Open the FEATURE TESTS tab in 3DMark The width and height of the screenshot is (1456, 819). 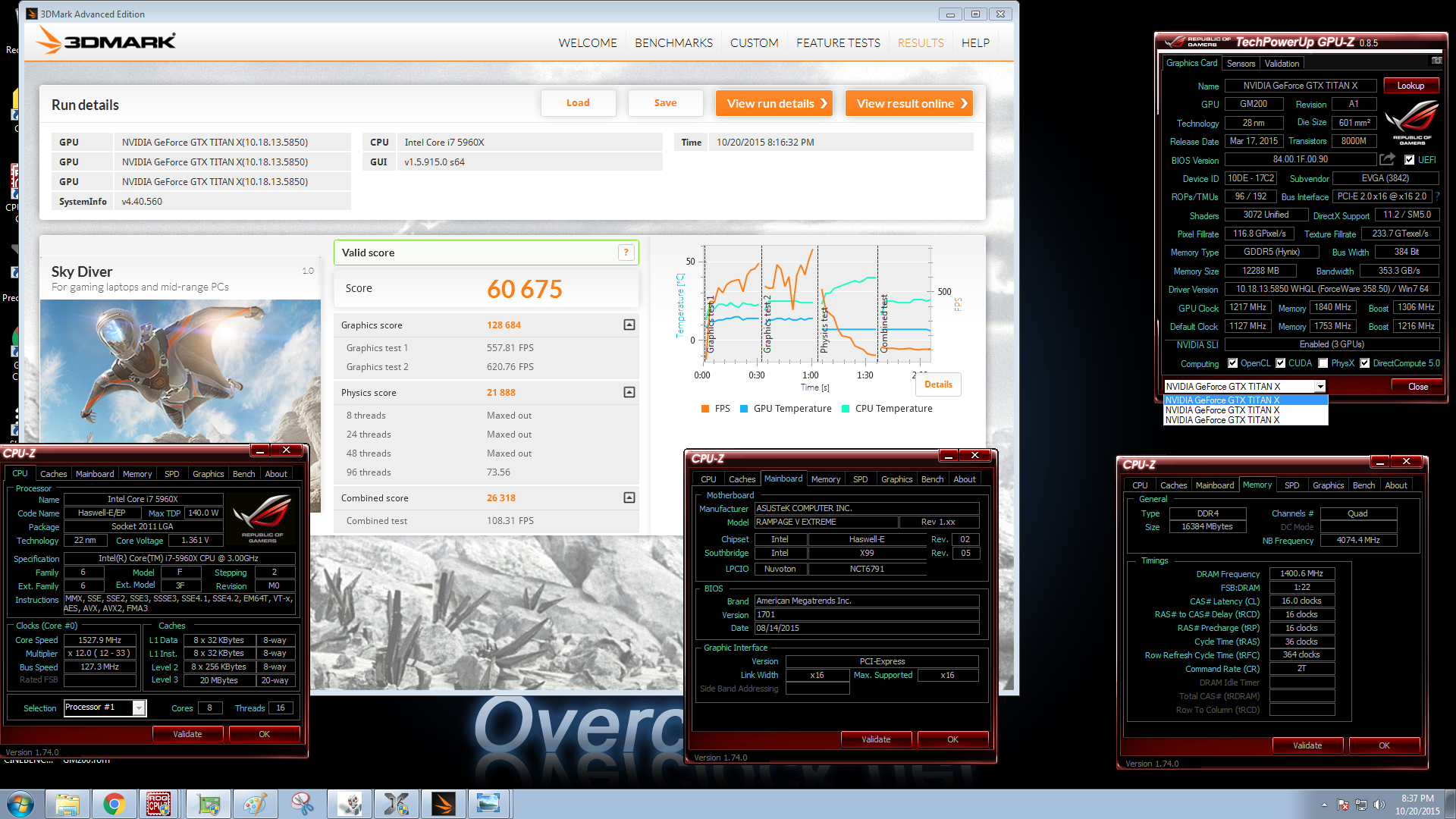coord(838,43)
